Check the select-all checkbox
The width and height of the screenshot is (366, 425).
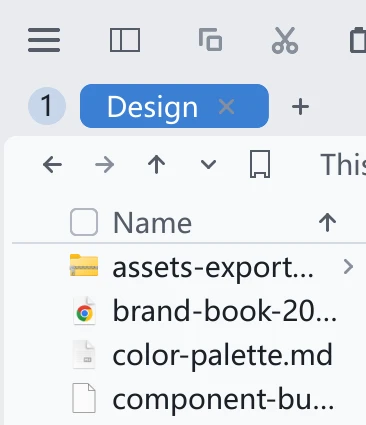pos(84,222)
